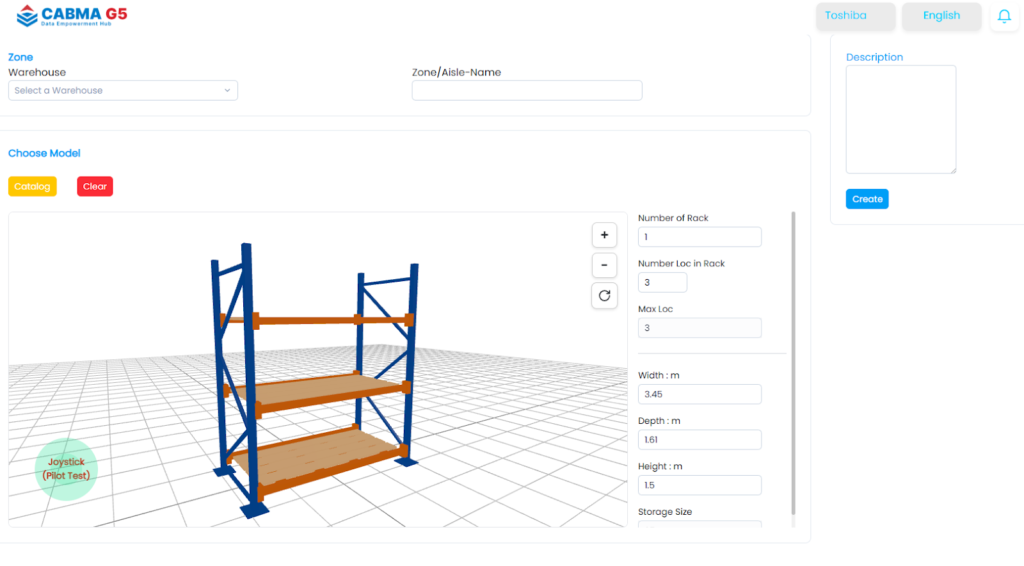Click the rack properties panel scrollbar
The width and height of the screenshot is (1024, 566).
click(794, 360)
